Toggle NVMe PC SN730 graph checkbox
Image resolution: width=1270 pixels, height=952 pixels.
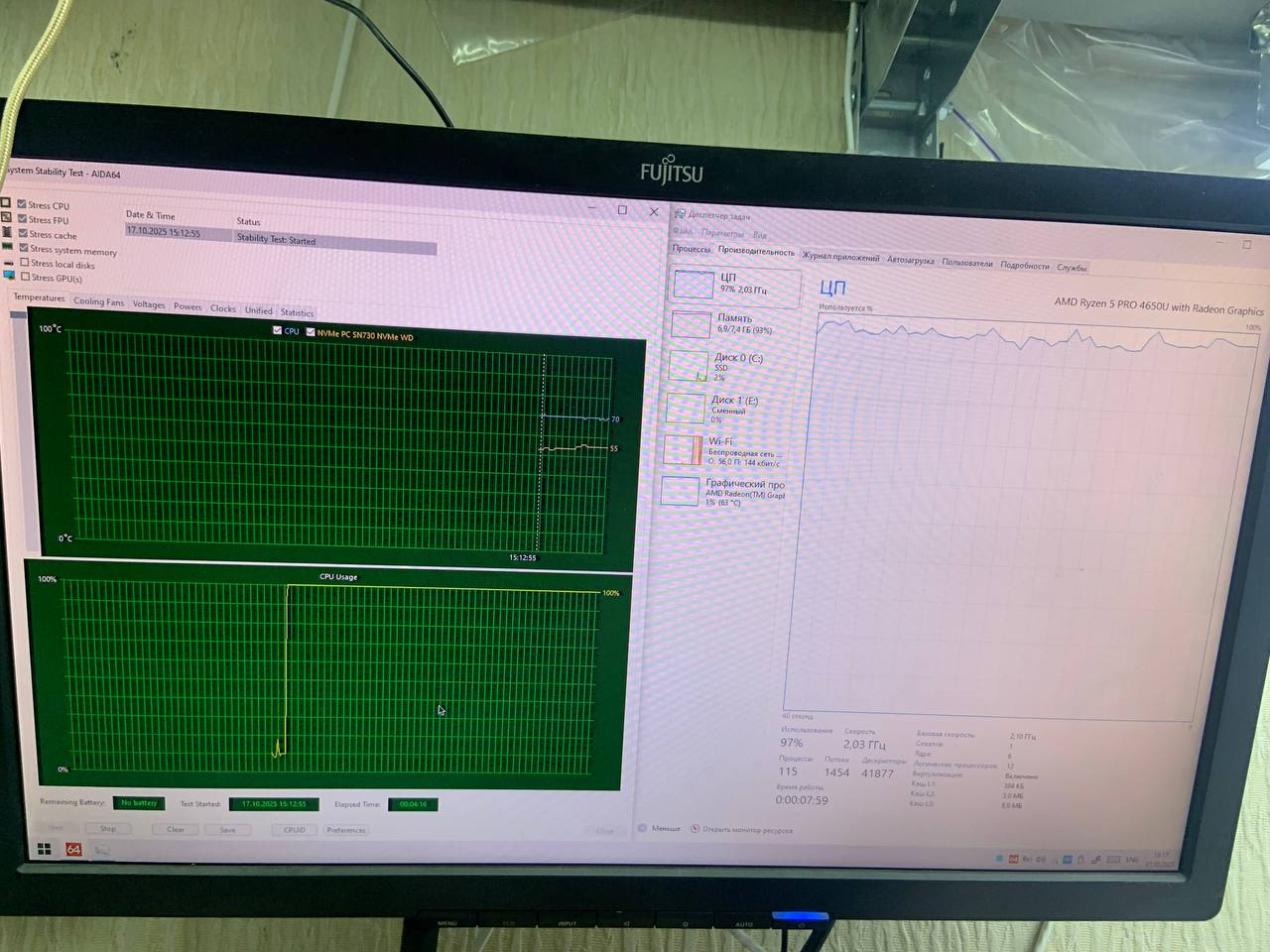(x=311, y=332)
